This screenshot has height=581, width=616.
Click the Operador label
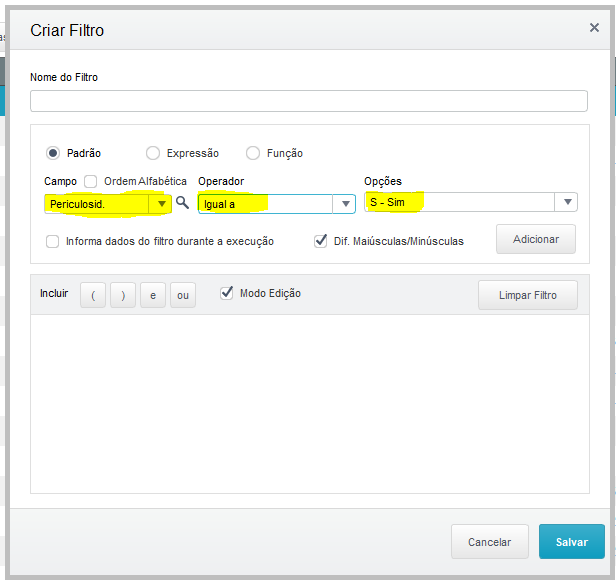pyautogui.click(x=221, y=181)
